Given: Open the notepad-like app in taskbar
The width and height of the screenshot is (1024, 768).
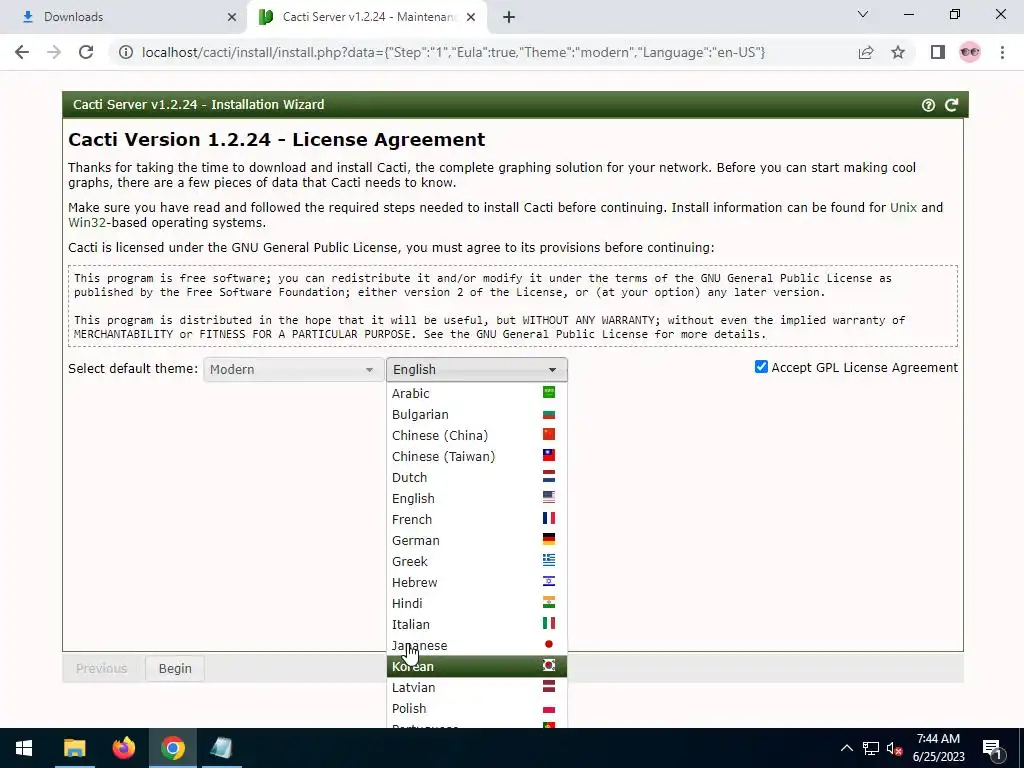Looking at the screenshot, I should click(x=221, y=748).
